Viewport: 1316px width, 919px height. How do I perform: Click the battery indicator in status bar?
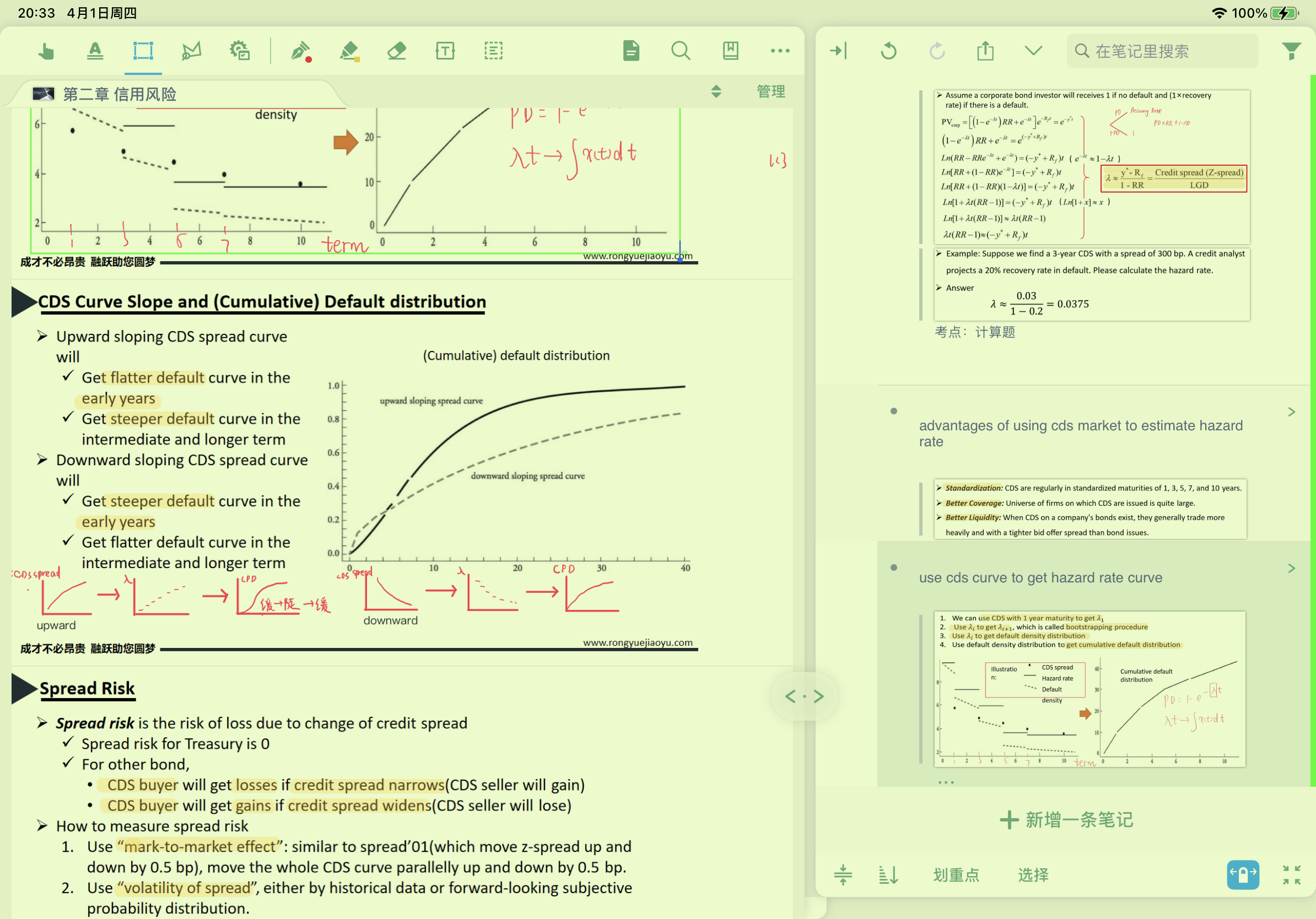[x=1284, y=13]
